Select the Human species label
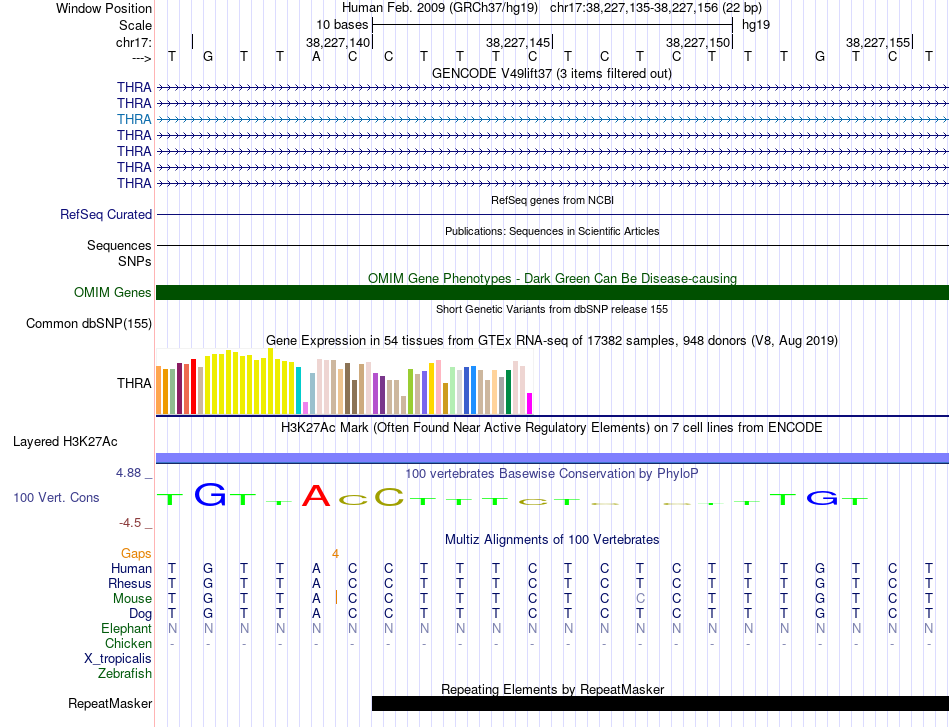The width and height of the screenshot is (950, 727). [131, 569]
